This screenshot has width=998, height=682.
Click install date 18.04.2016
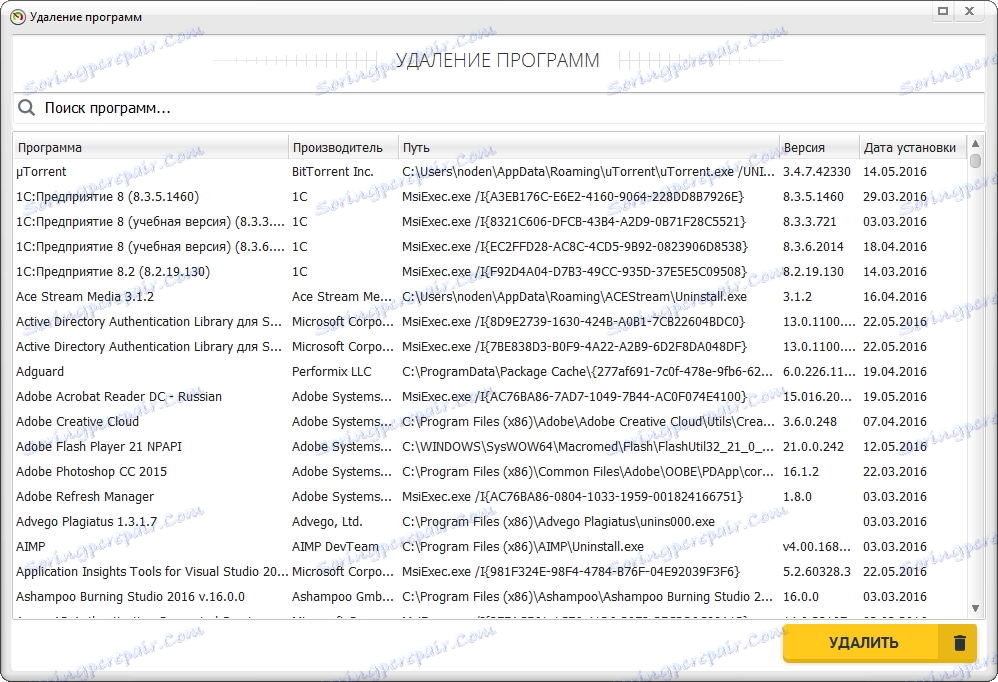click(x=894, y=247)
